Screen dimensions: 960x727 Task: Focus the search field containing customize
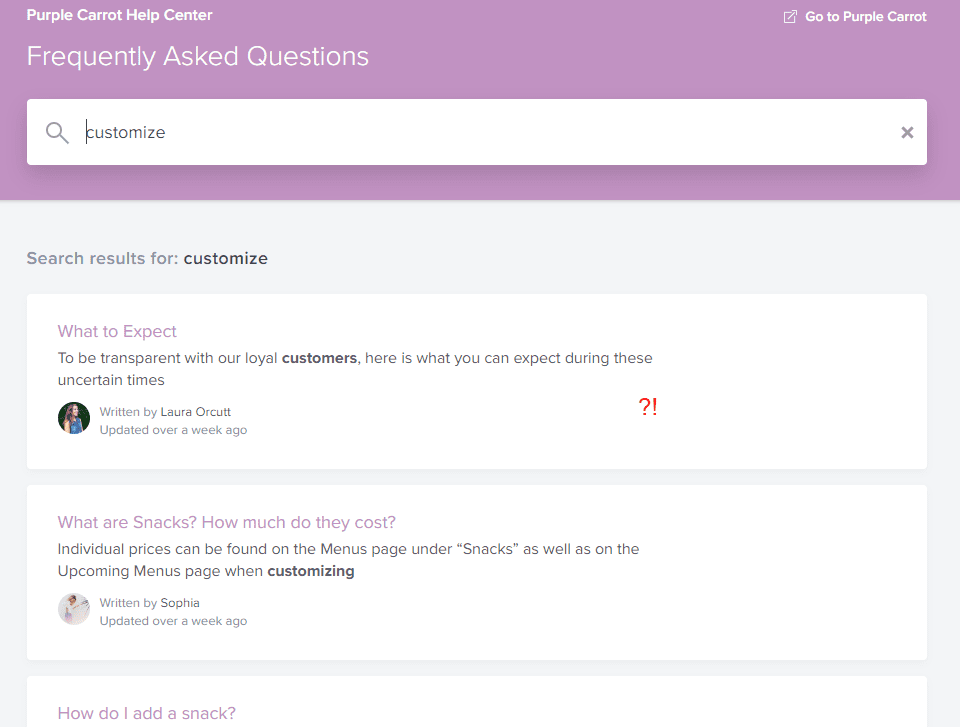[476, 132]
